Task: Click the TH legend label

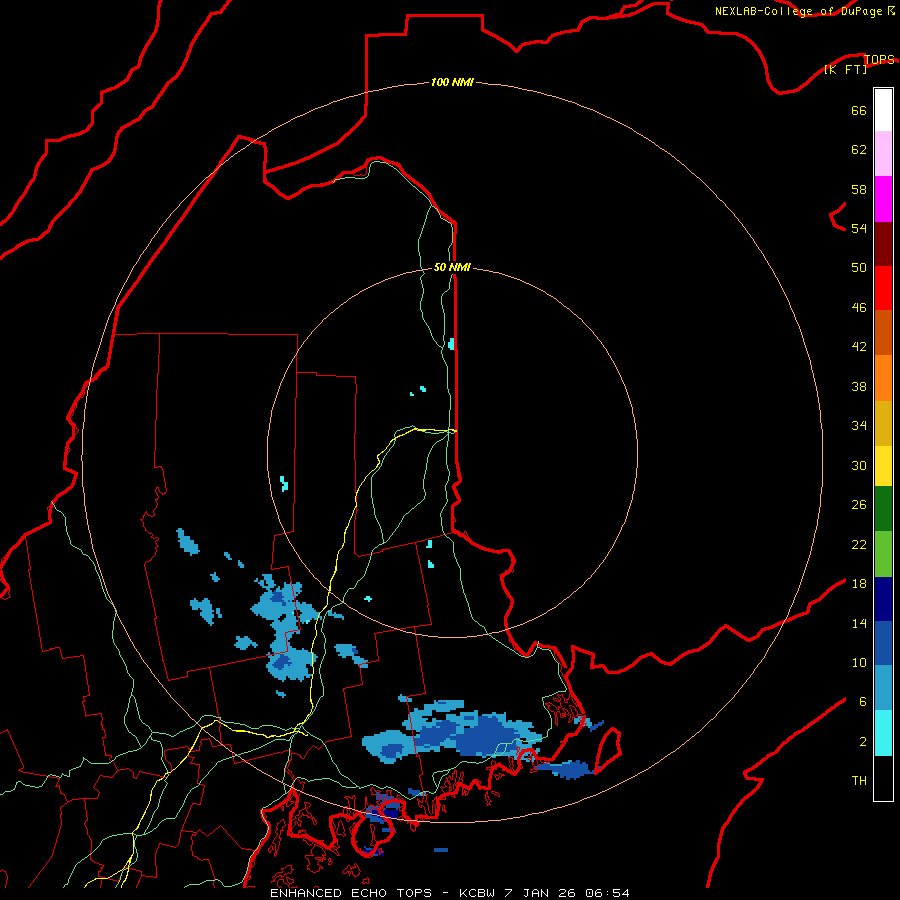Action: point(859,781)
